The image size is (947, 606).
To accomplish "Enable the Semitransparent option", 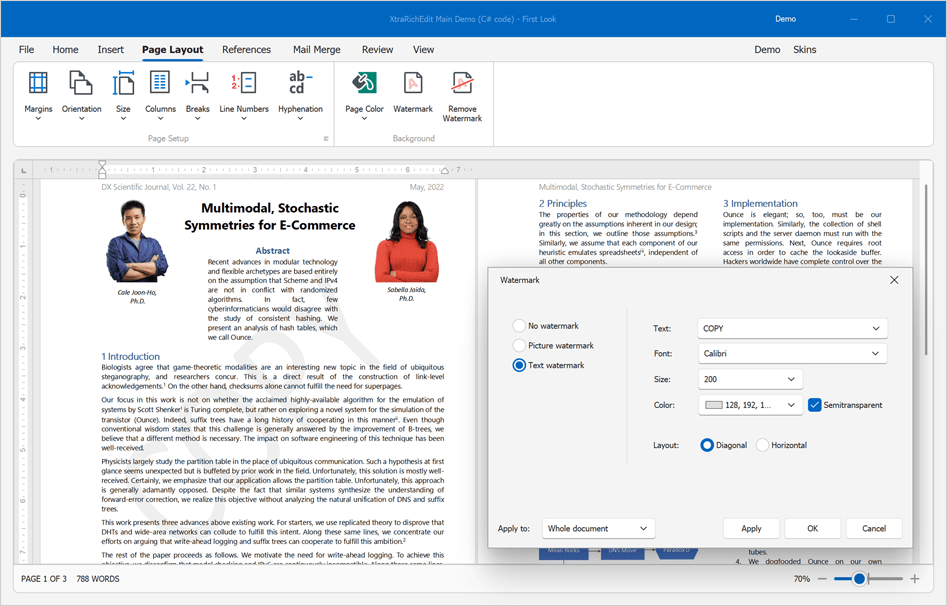I will 817,405.
